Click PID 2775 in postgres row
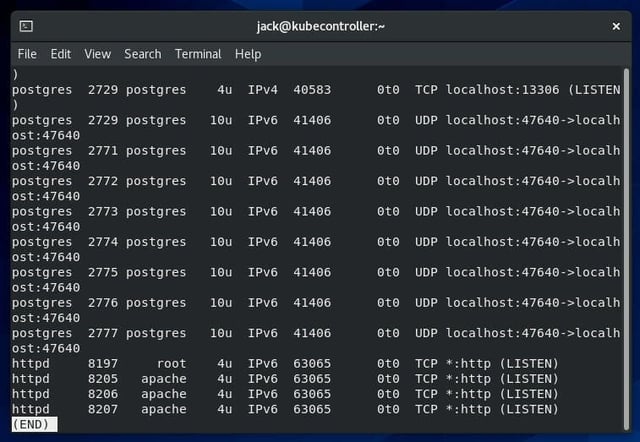 coord(103,272)
